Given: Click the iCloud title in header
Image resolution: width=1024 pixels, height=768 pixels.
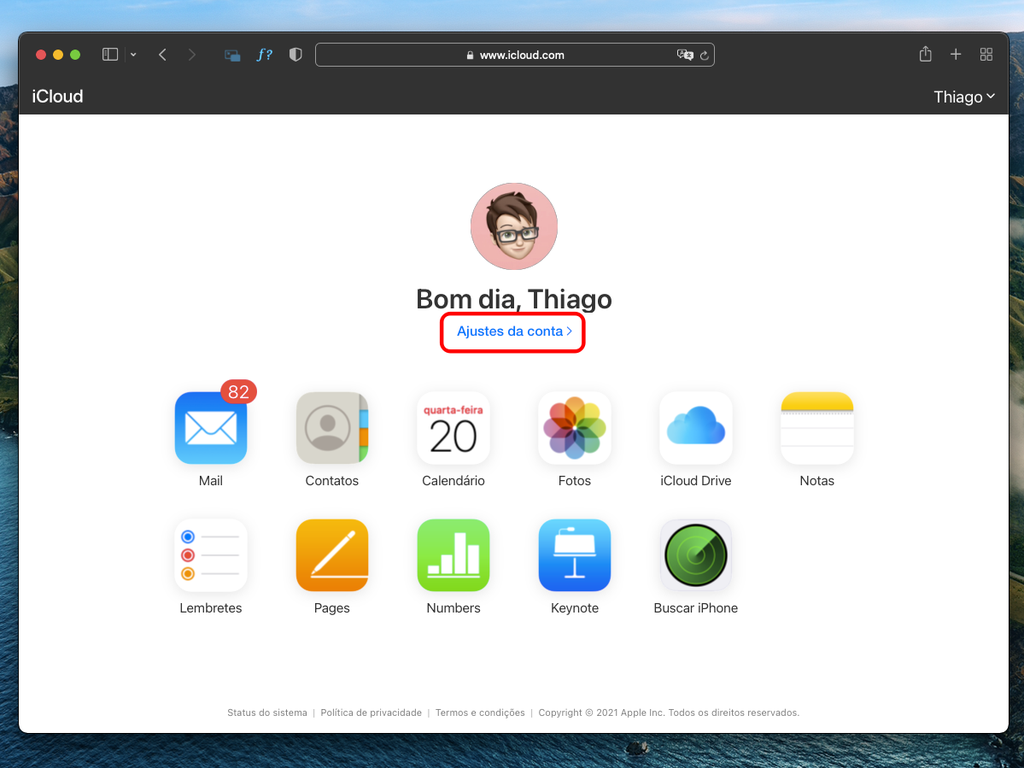Looking at the screenshot, I should pos(57,96).
